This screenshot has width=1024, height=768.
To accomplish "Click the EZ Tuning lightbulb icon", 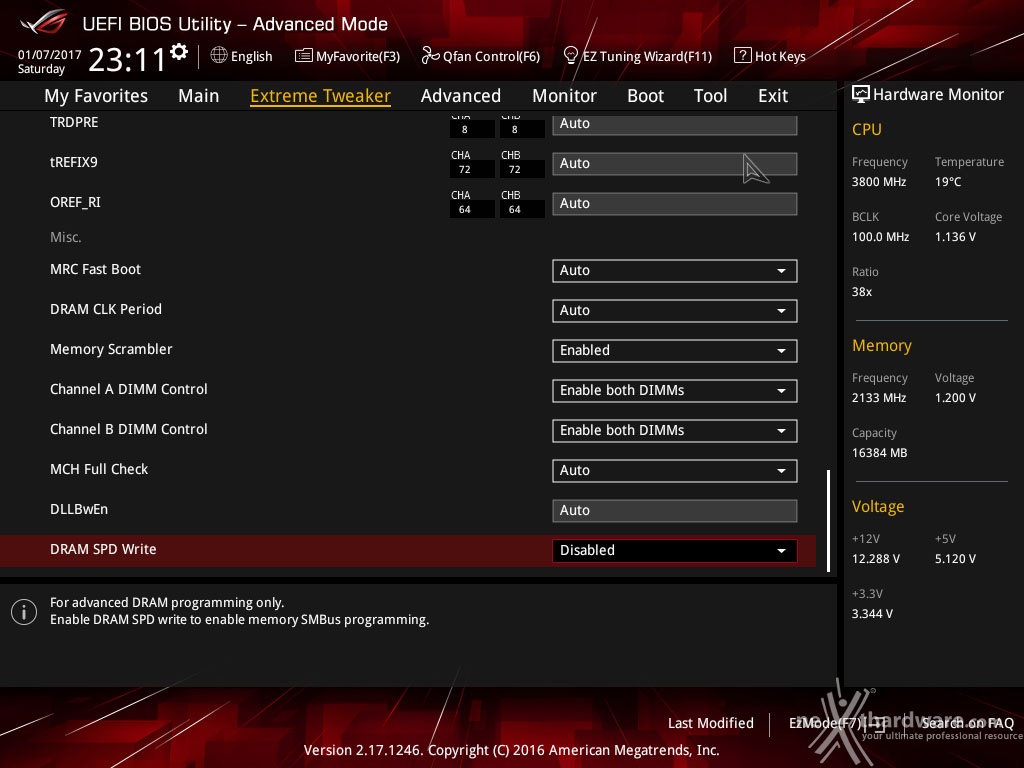I will pyautogui.click(x=571, y=56).
